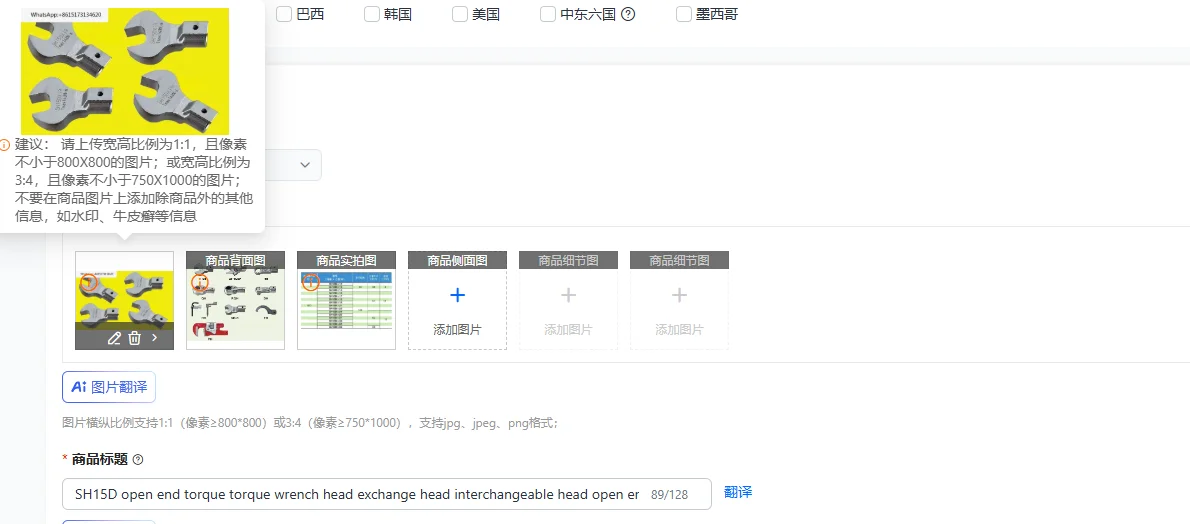1190x524 pixels.
Task: Tick the 巴西 checkbox
Action: [284, 14]
